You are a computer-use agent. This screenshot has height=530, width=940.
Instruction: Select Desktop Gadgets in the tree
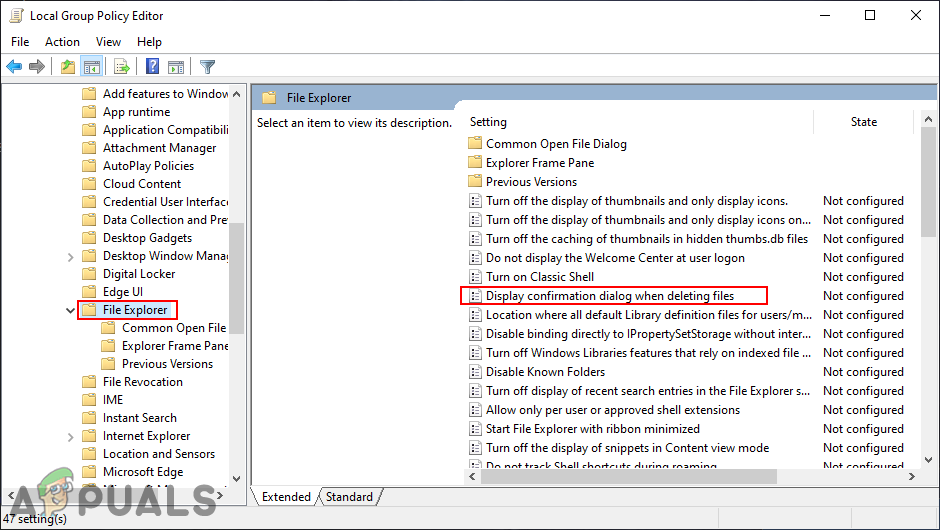pyautogui.click(x=147, y=238)
